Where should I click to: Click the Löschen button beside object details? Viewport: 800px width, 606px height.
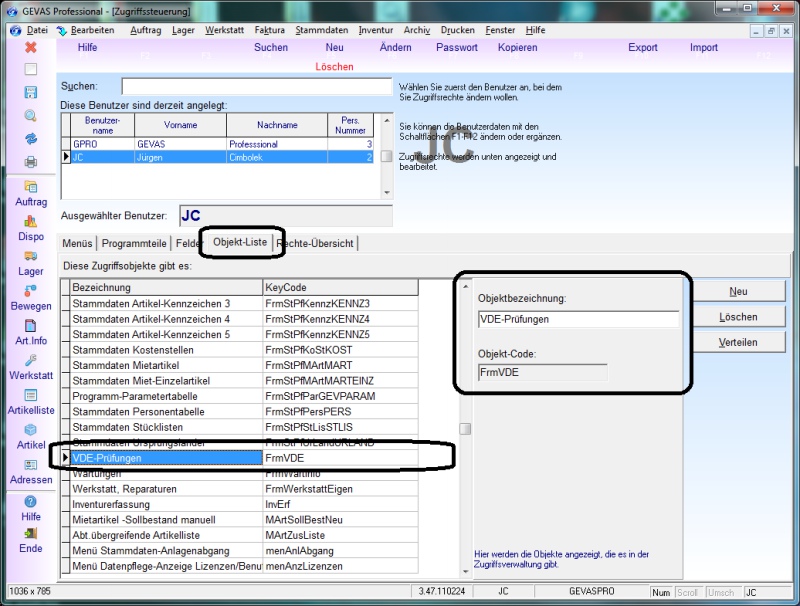pyautogui.click(x=738, y=317)
